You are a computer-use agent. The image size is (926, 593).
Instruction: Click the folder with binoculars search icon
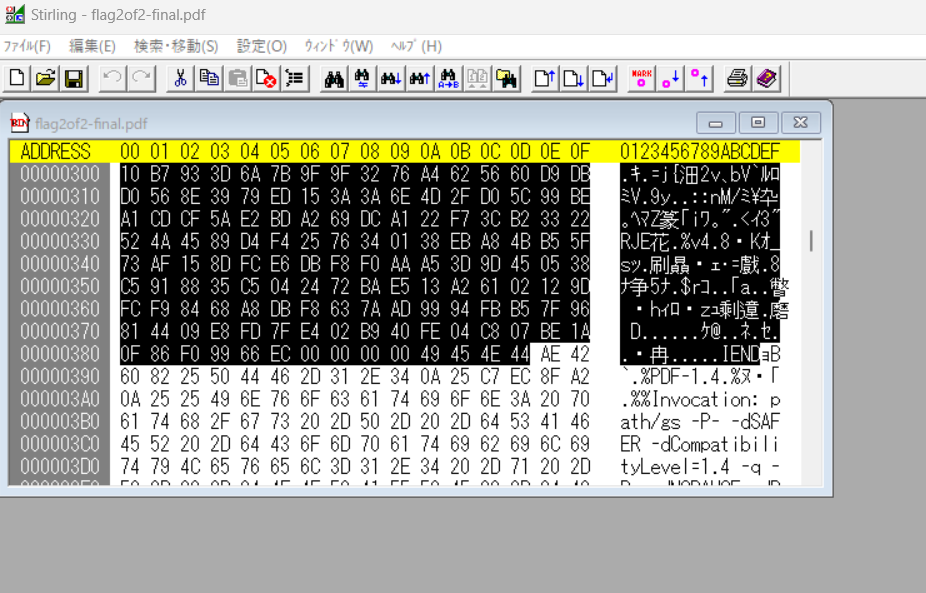click(x=506, y=78)
